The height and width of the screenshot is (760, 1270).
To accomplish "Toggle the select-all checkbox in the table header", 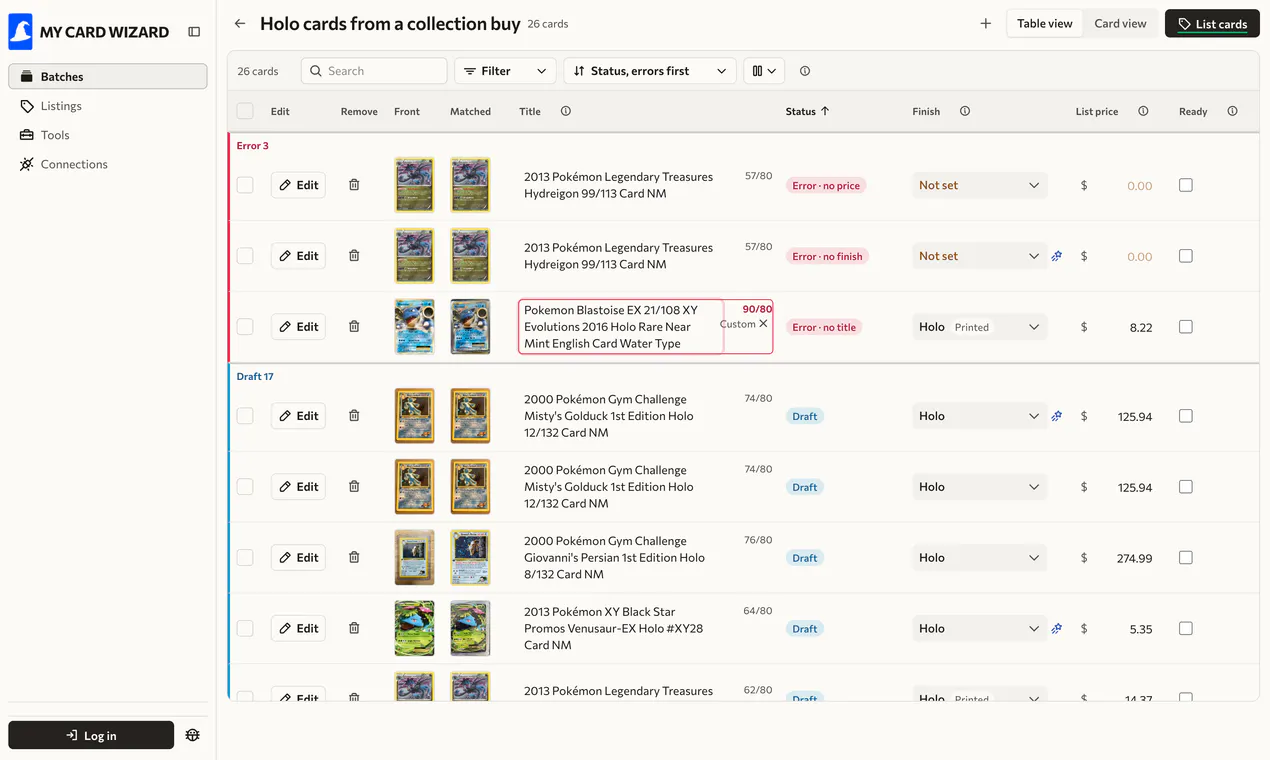I will point(245,111).
